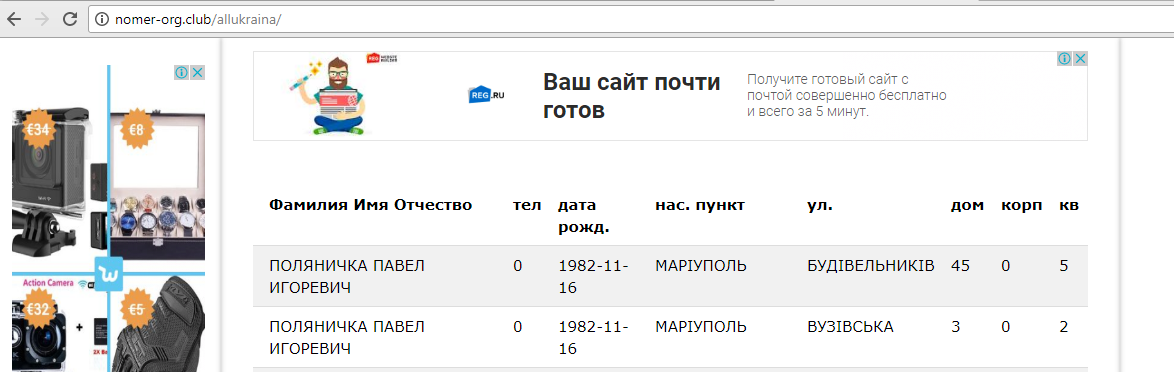Click the browser forward arrow
The width and height of the screenshot is (1174, 372).
coord(42,19)
